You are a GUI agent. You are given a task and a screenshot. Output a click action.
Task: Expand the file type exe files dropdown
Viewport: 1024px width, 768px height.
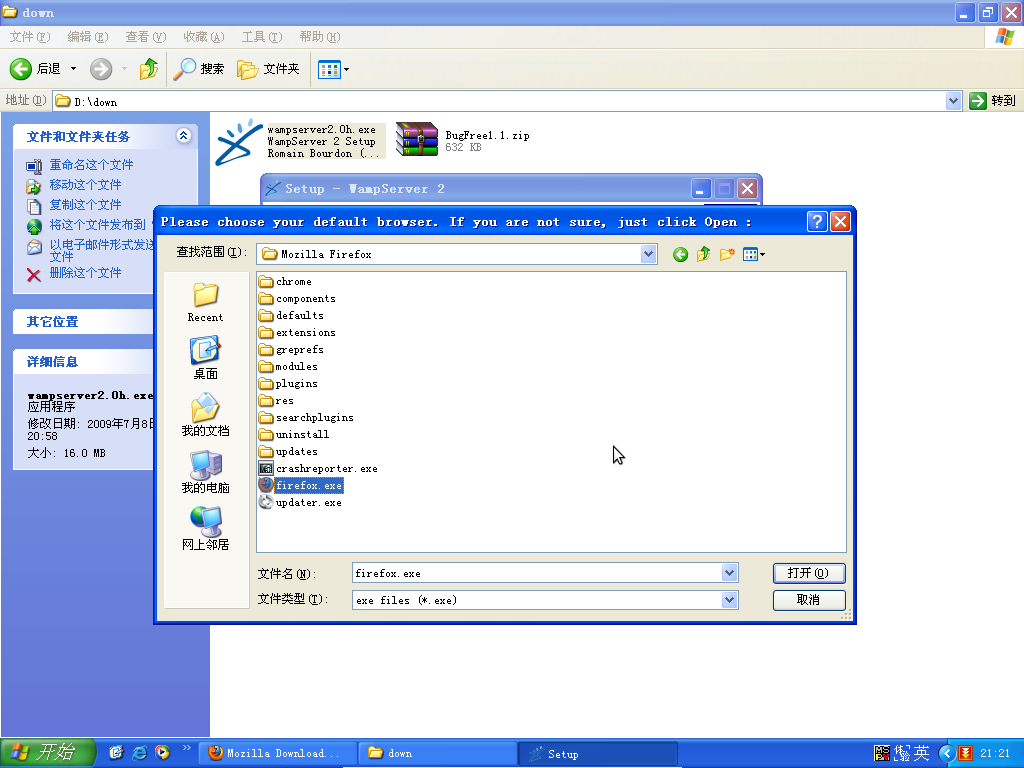[729, 600]
